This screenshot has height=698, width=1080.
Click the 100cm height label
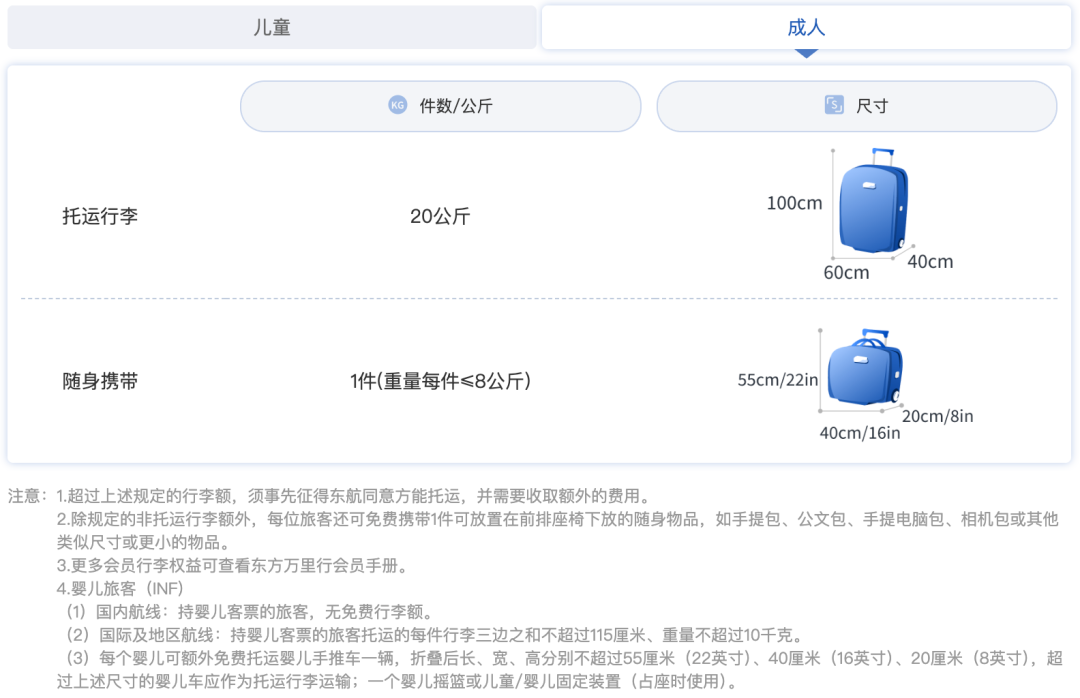pos(794,203)
